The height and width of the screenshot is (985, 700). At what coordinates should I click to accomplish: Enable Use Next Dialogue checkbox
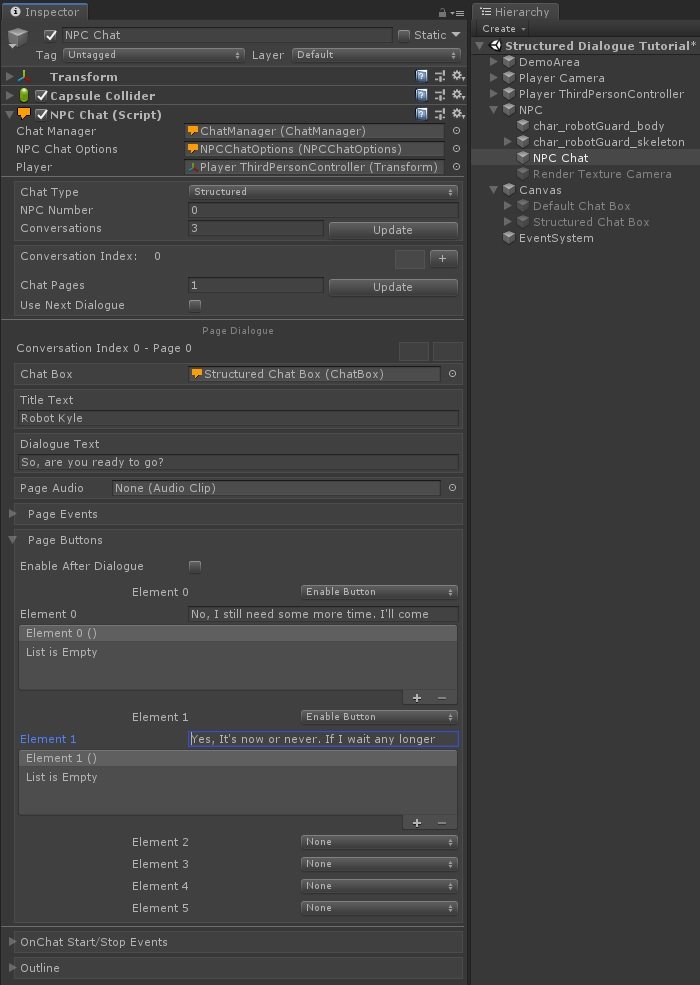point(195,305)
